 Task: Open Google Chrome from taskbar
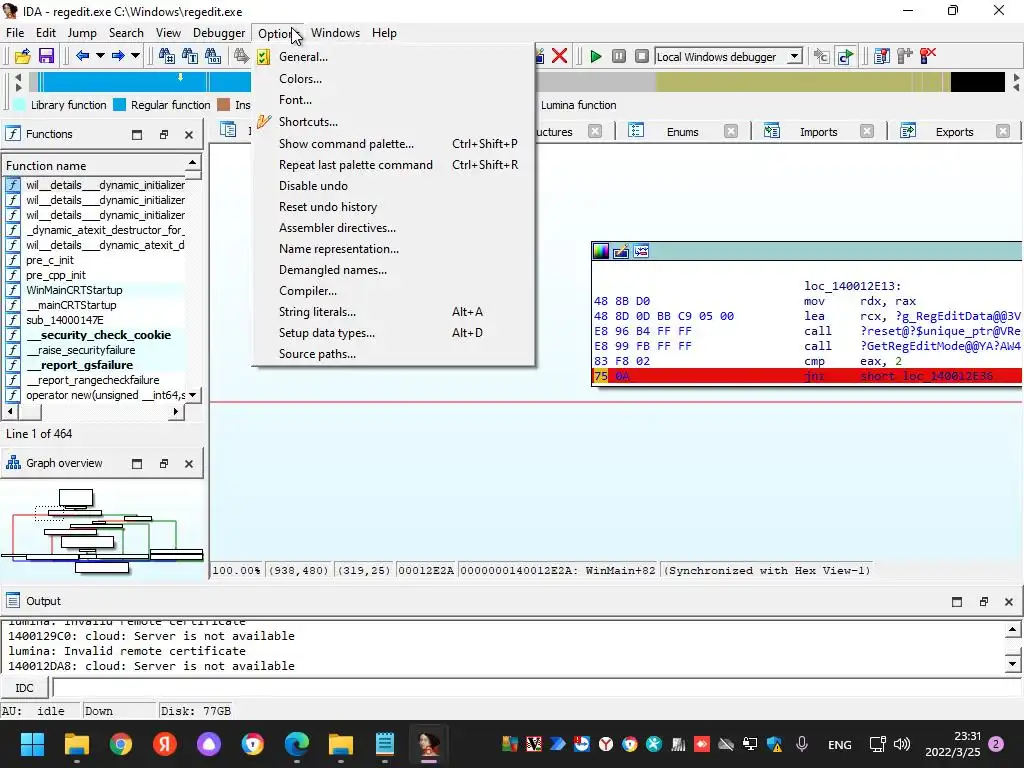click(121, 744)
